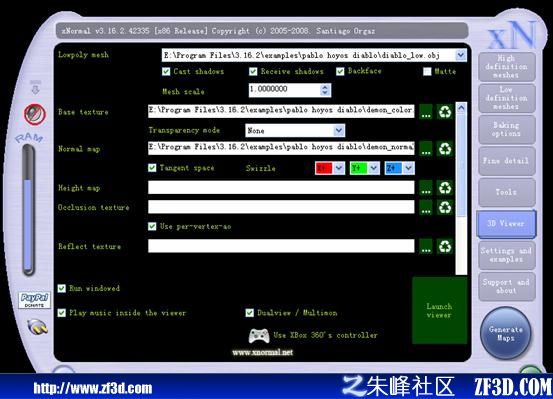This screenshot has width=553, height=399.
Task: Reset Occlusion texture using recycle icon
Action: 445,207
